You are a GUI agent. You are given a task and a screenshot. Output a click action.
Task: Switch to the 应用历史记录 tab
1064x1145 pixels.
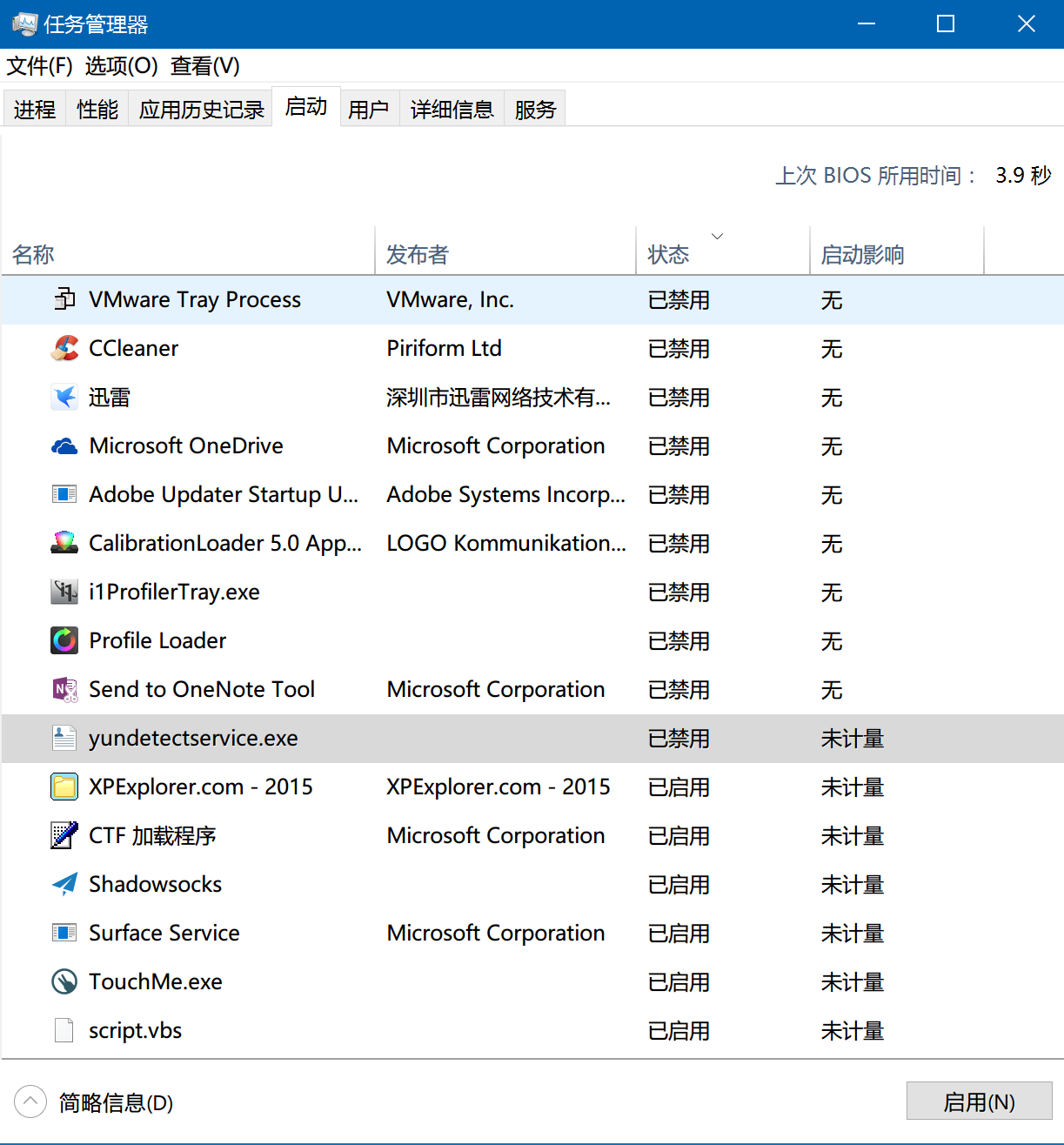point(201,109)
